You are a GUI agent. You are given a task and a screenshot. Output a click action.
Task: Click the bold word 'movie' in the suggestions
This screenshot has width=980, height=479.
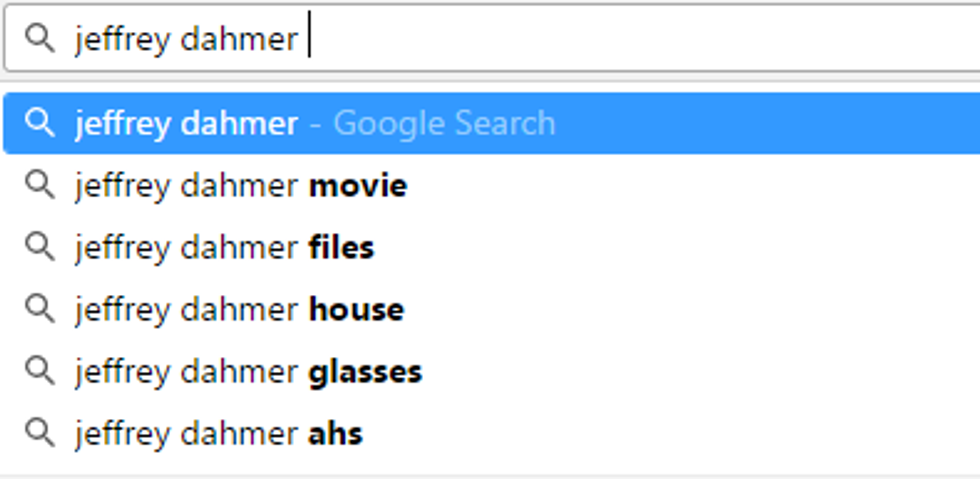358,186
